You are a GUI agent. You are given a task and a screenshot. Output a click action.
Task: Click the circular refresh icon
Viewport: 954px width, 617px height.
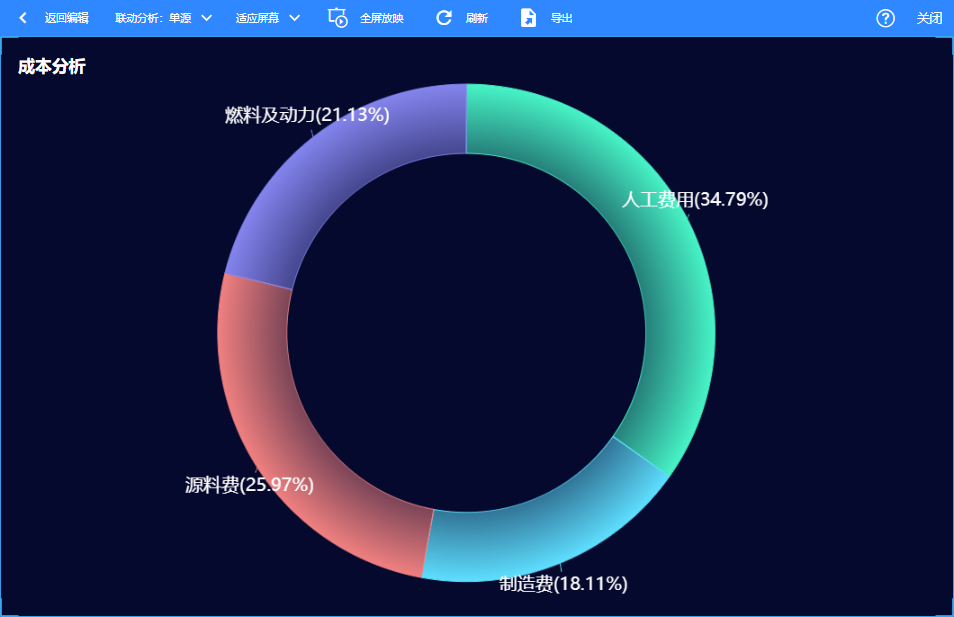click(x=444, y=18)
